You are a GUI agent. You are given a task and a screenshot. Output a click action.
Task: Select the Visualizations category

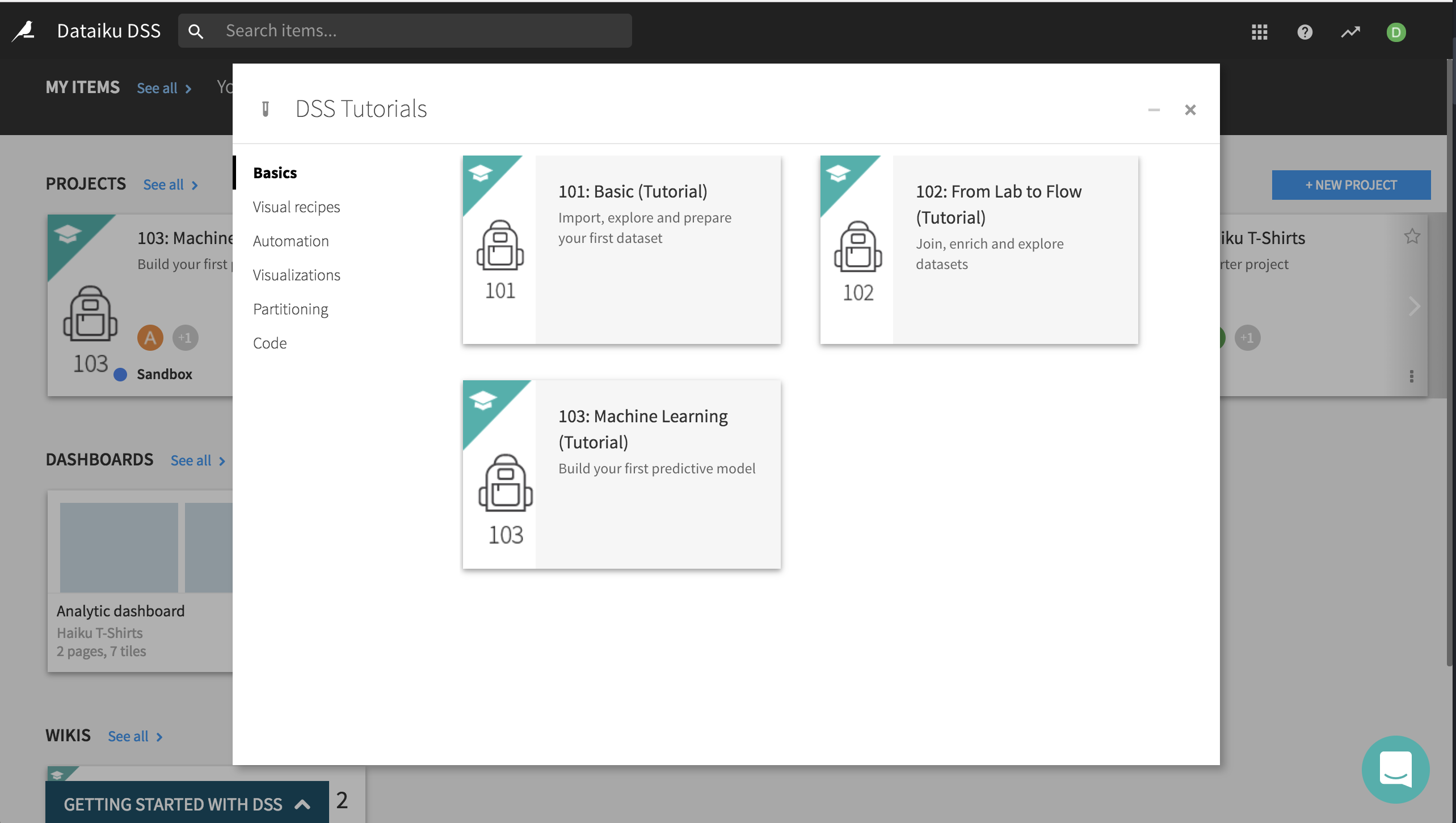click(296, 275)
